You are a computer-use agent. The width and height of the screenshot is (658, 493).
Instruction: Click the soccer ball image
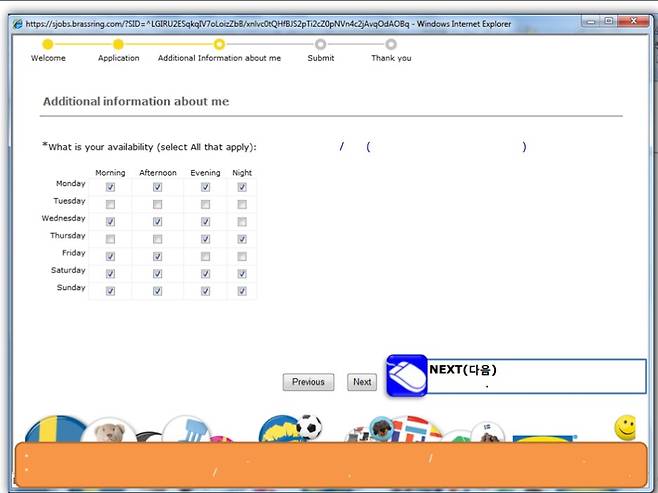click(309, 427)
